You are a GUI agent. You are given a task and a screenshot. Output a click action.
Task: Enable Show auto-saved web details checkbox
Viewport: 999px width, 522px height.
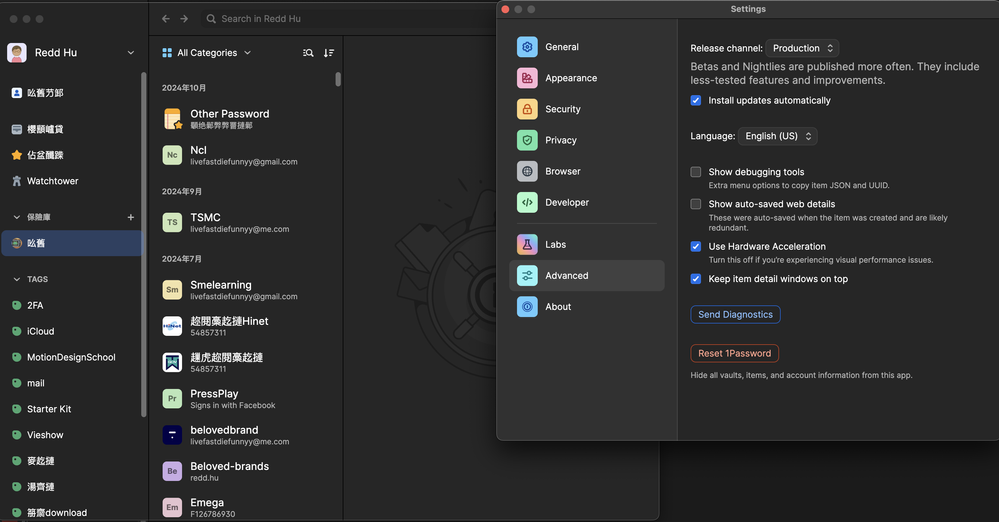pyautogui.click(x=696, y=204)
